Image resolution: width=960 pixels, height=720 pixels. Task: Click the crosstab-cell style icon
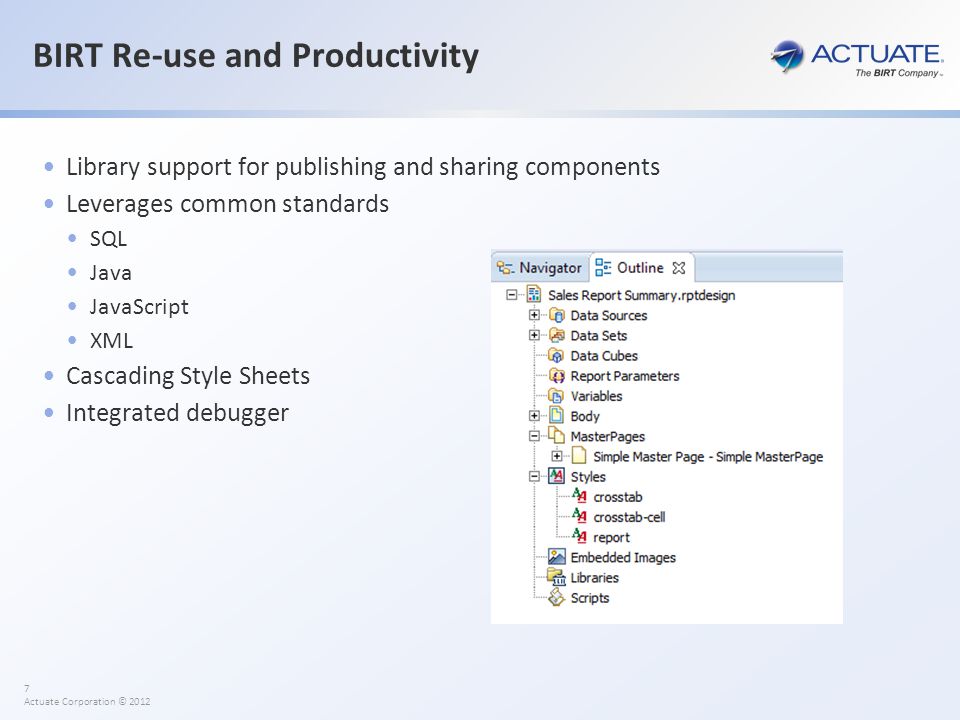(579, 516)
